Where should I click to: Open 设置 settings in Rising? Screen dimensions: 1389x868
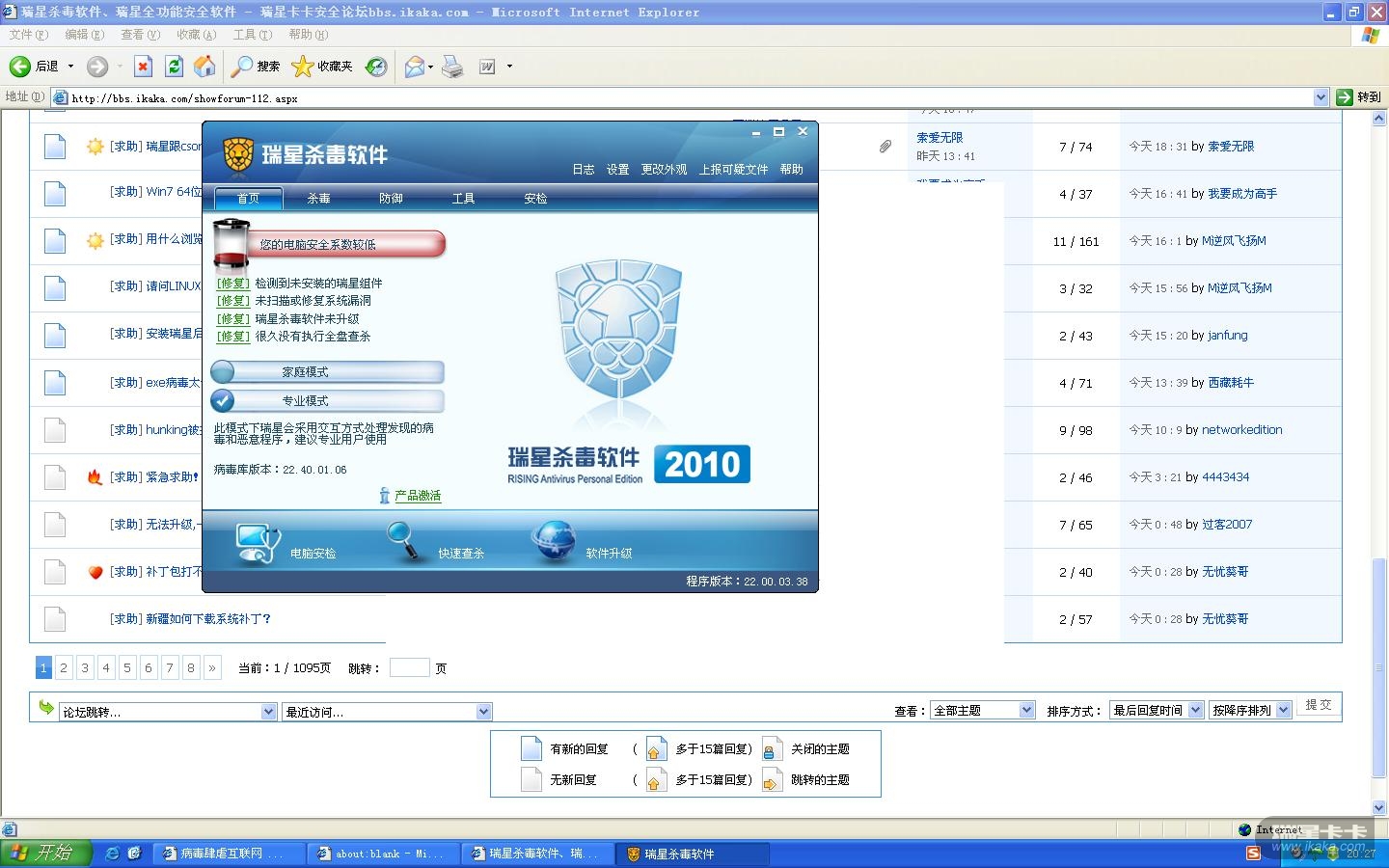(618, 170)
